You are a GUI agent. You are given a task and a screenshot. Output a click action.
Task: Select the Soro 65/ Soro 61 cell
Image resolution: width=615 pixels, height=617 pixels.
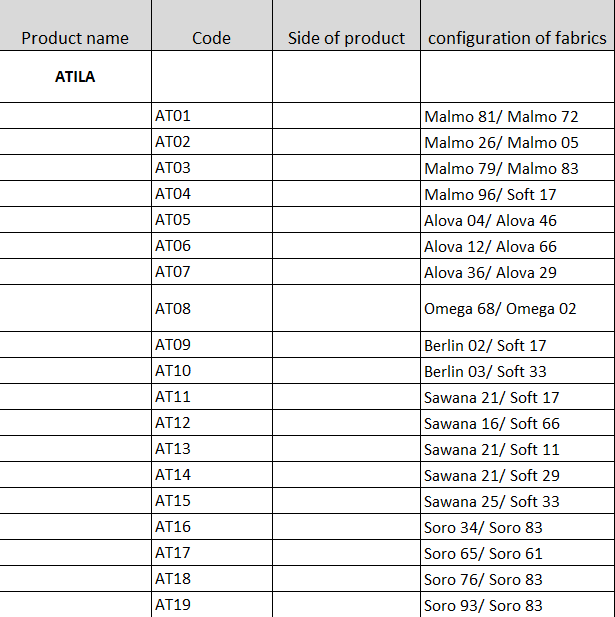tap(517, 554)
